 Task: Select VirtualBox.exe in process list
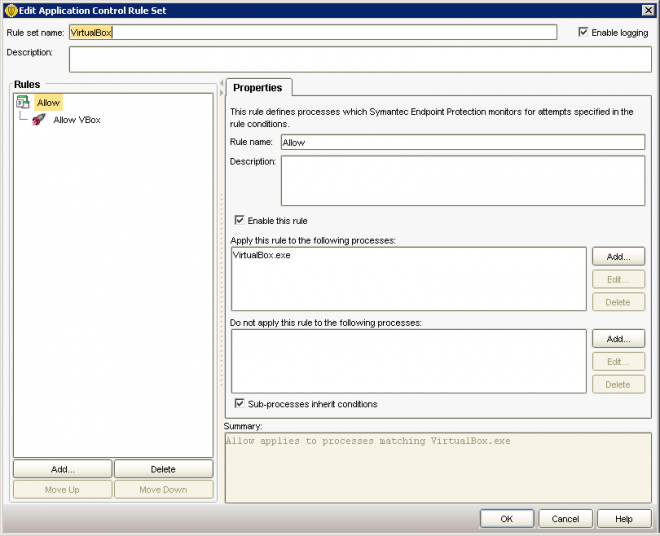pos(261,255)
